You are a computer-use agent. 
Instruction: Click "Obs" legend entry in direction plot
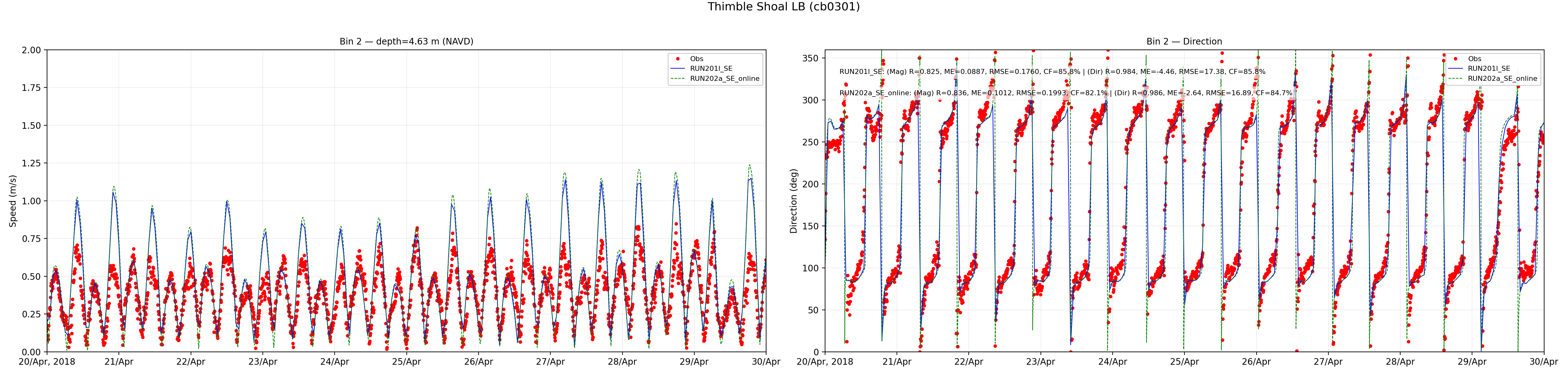(x=1474, y=59)
